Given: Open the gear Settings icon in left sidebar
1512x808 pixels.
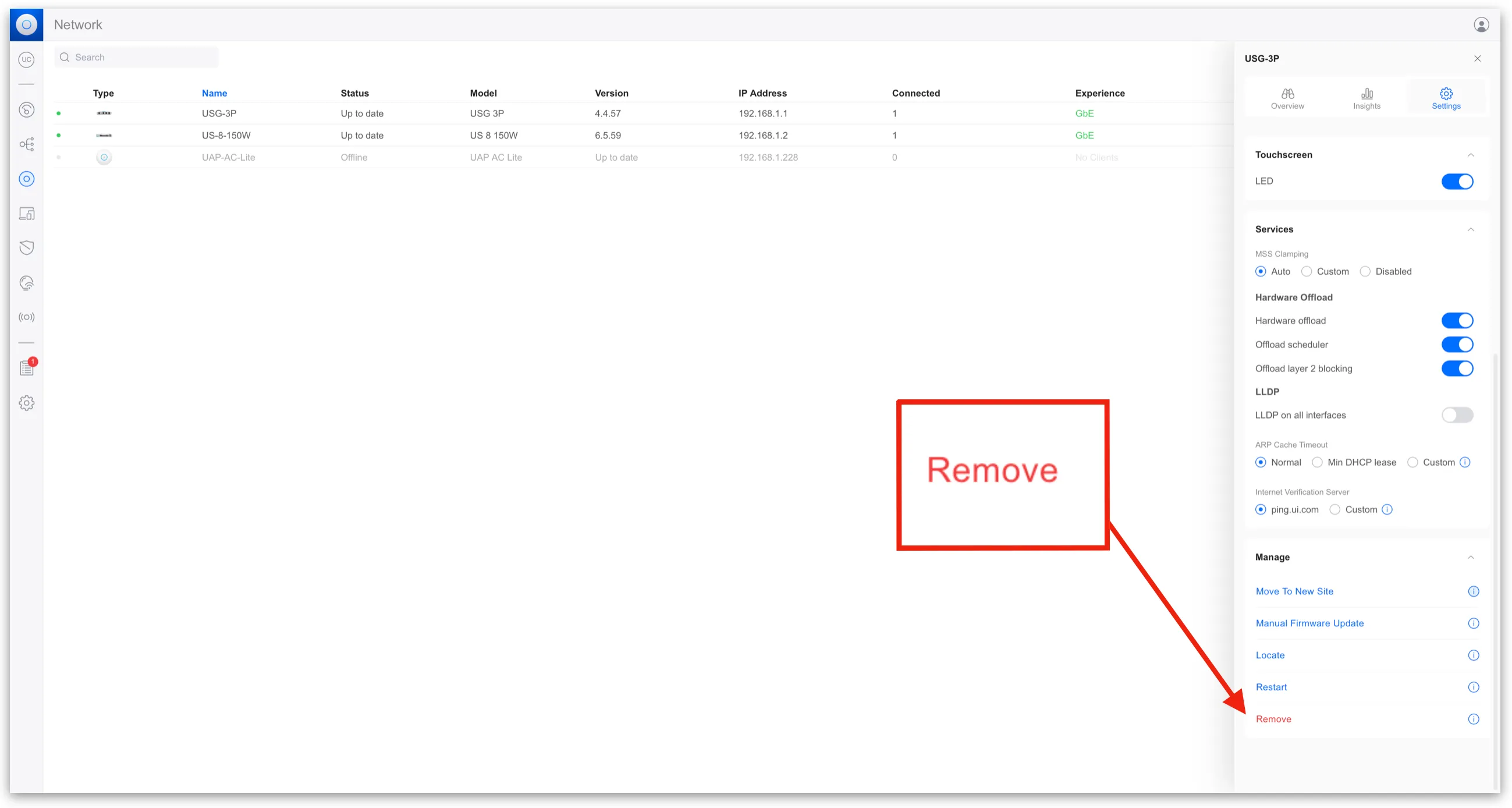Looking at the screenshot, I should point(26,403).
